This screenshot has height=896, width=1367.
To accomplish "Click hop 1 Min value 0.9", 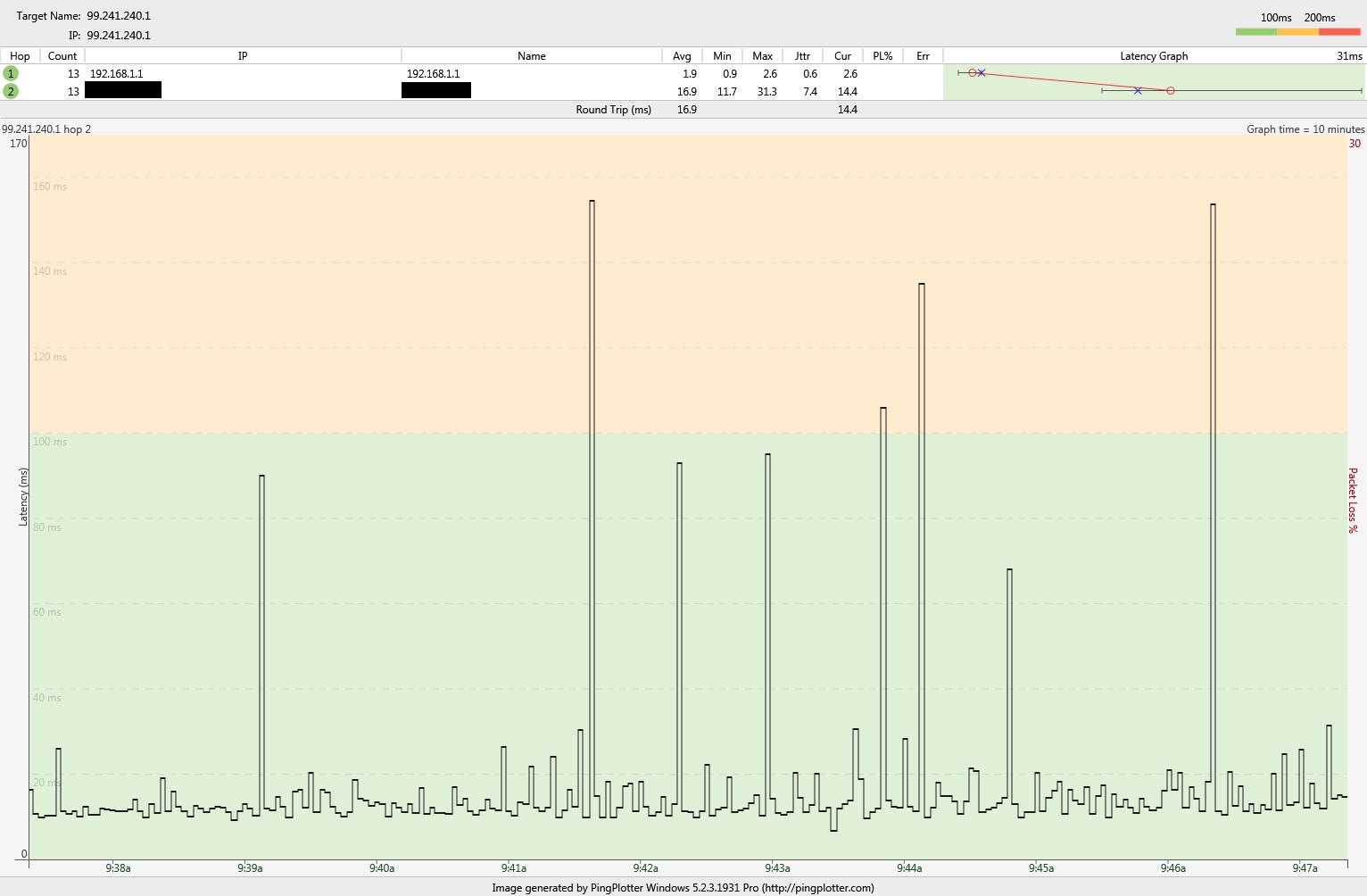I will [x=730, y=74].
